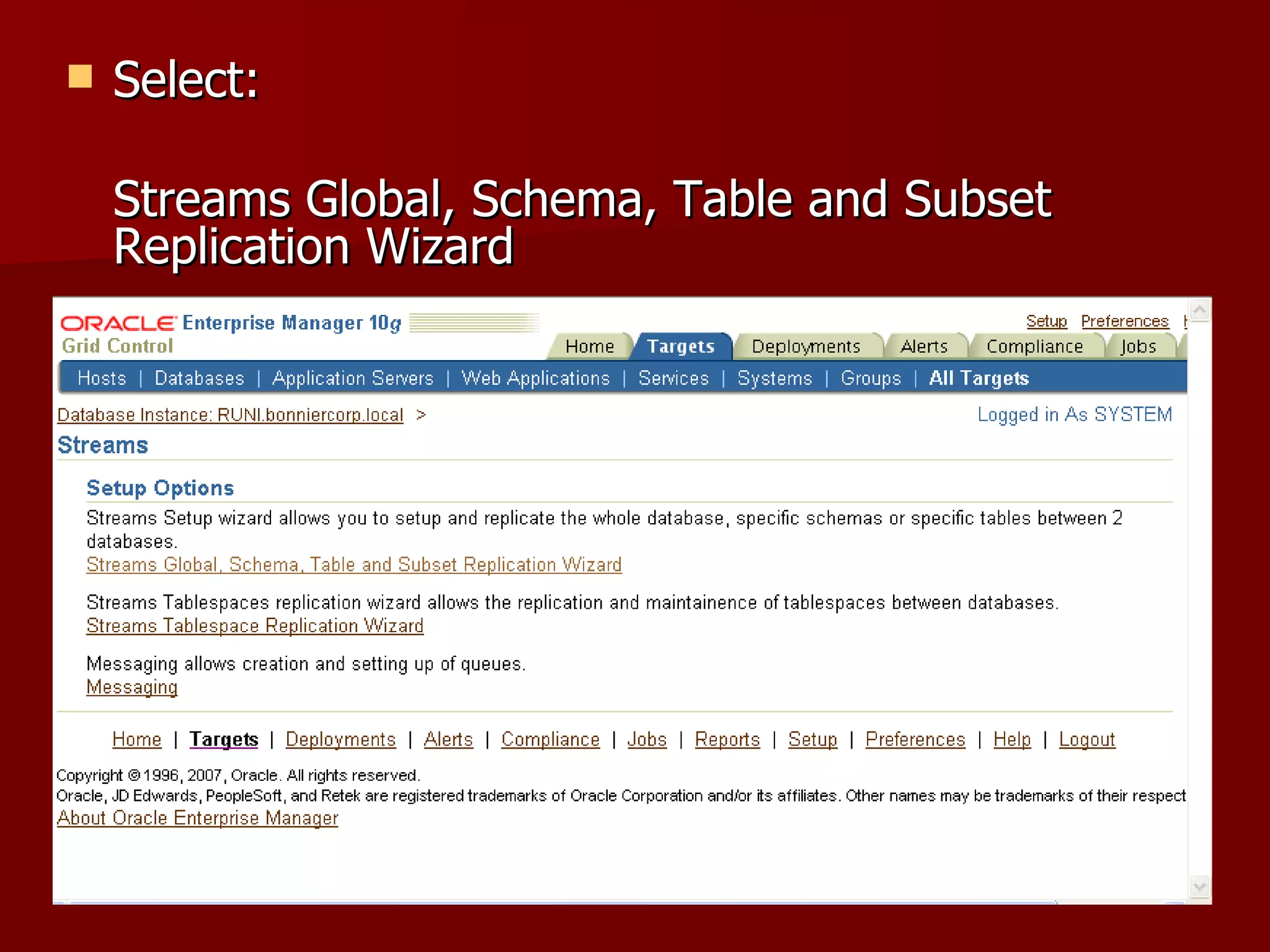Click the footer Targets link
Image resolution: width=1270 pixels, height=952 pixels.
tap(224, 739)
